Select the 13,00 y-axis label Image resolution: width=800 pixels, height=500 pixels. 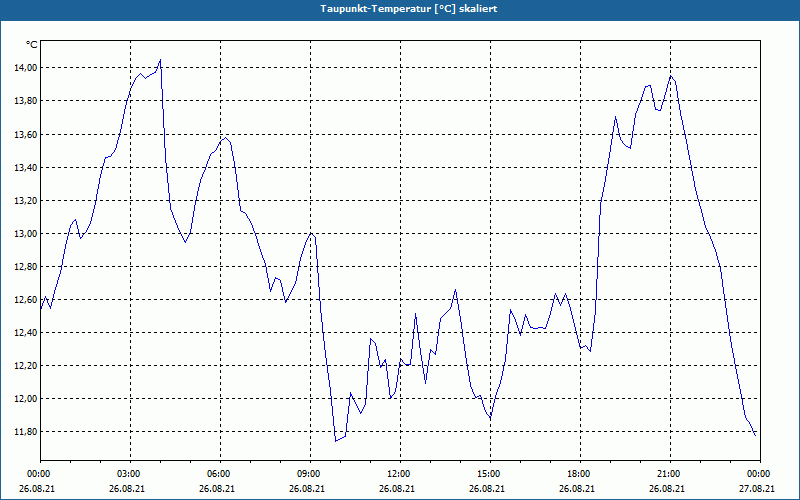25,234
